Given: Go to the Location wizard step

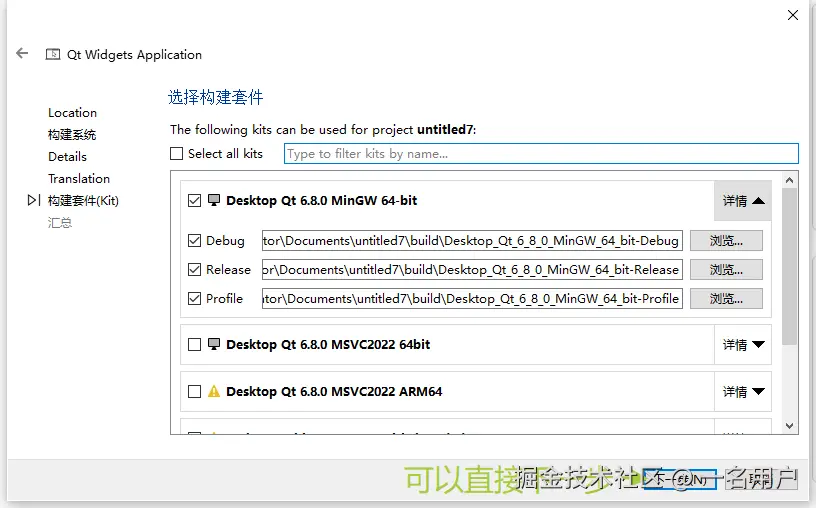Looking at the screenshot, I should 72,113.
